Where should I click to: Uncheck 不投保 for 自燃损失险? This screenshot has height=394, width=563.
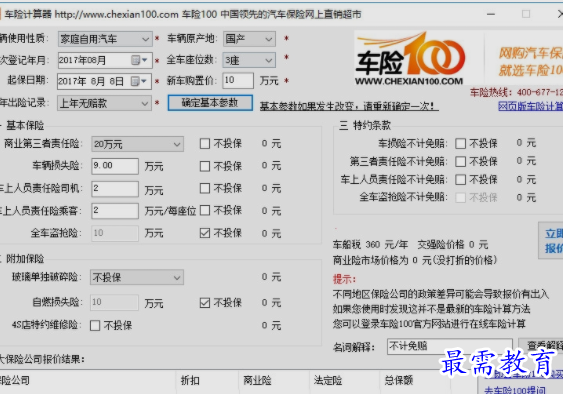(x=205, y=303)
